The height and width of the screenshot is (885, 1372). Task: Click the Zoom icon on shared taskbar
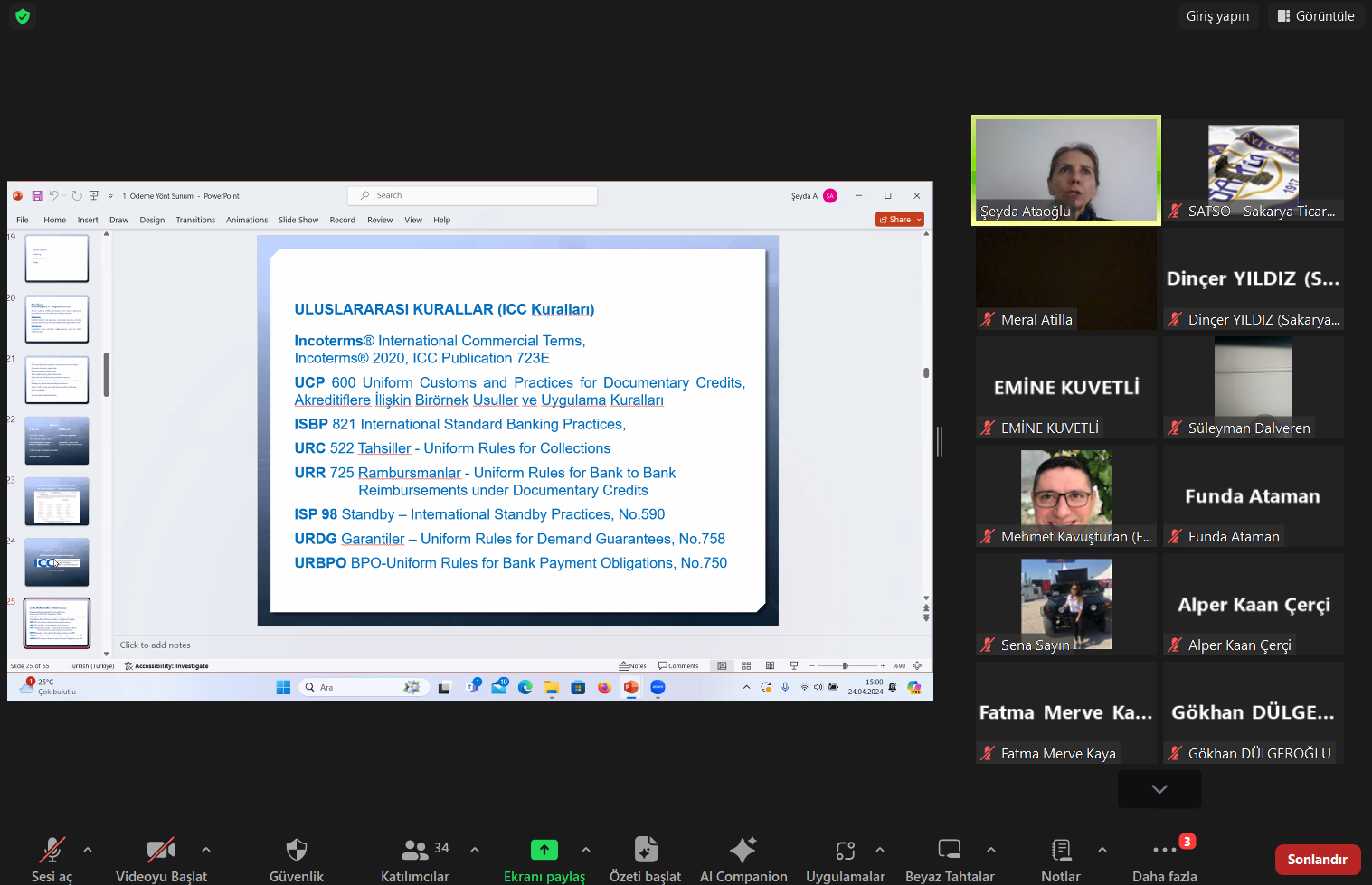coord(658,687)
